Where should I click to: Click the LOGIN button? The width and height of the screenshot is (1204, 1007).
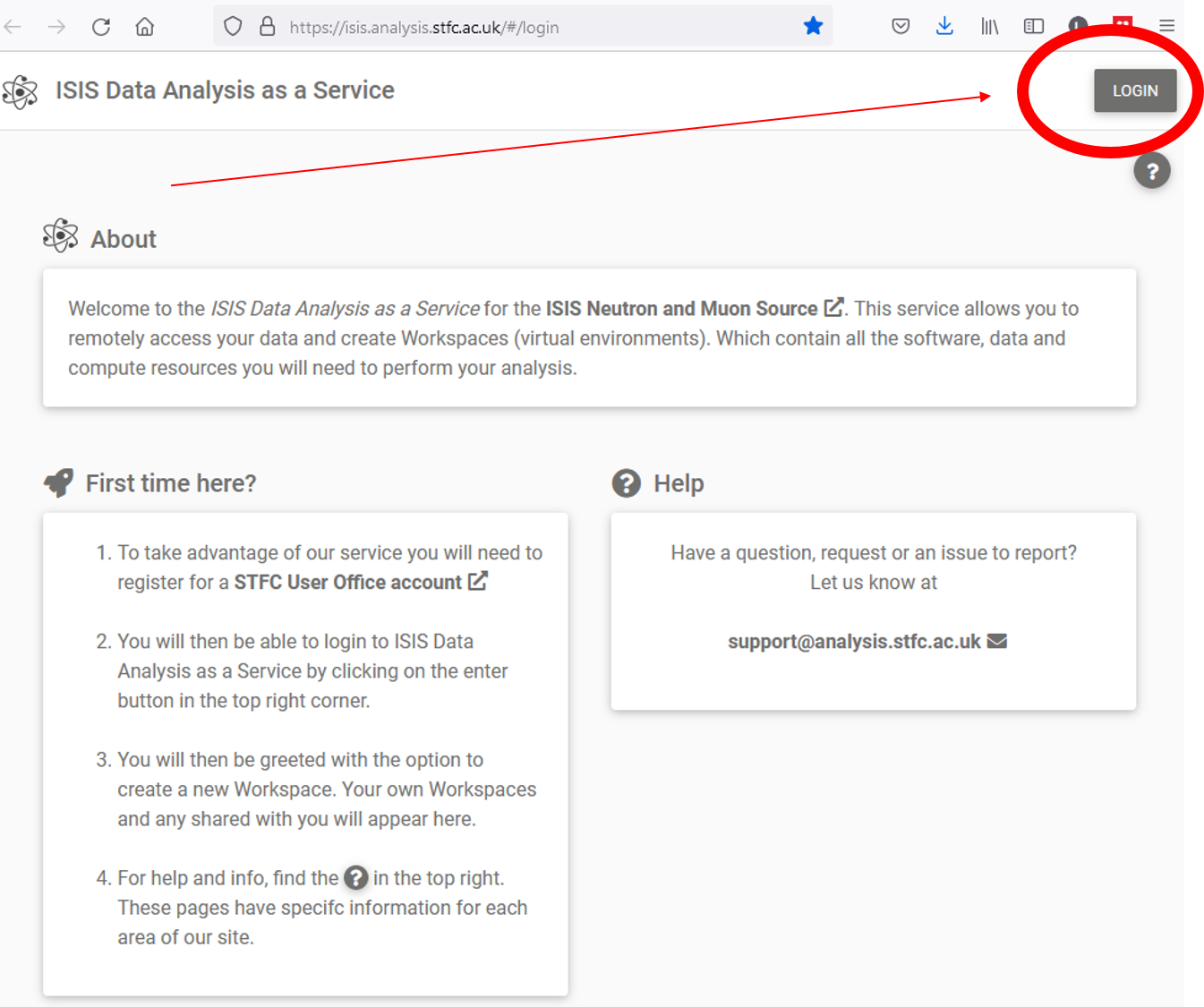pyautogui.click(x=1134, y=90)
